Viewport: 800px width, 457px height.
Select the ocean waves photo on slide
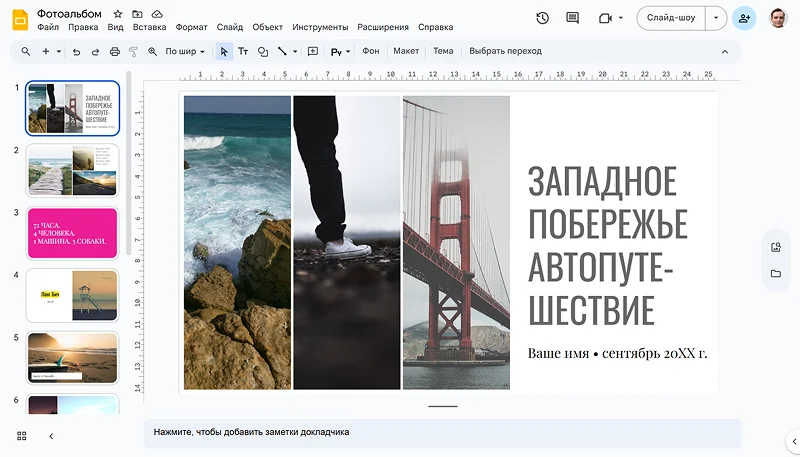tap(237, 243)
